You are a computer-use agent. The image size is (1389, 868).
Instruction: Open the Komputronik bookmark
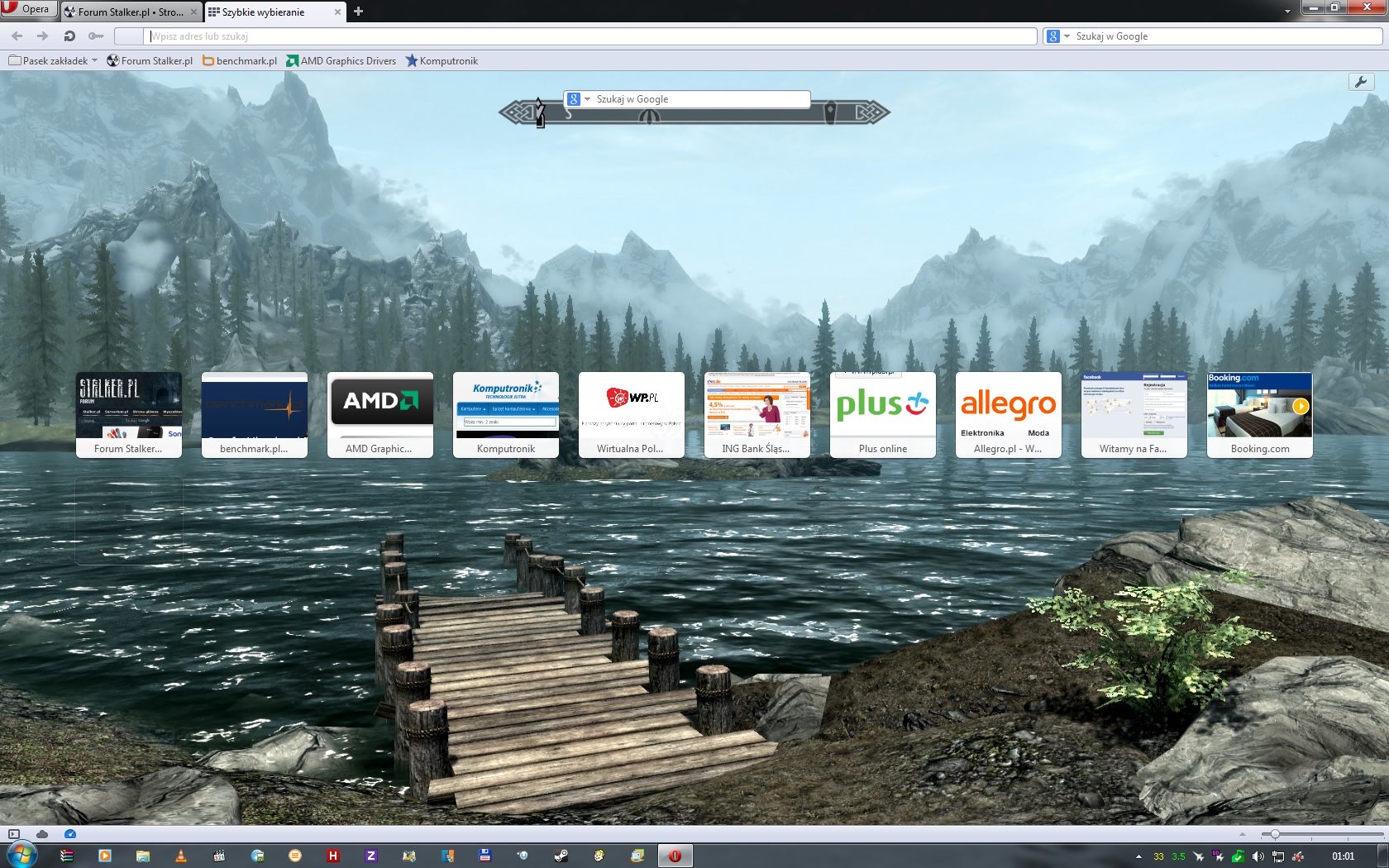pos(442,60)
